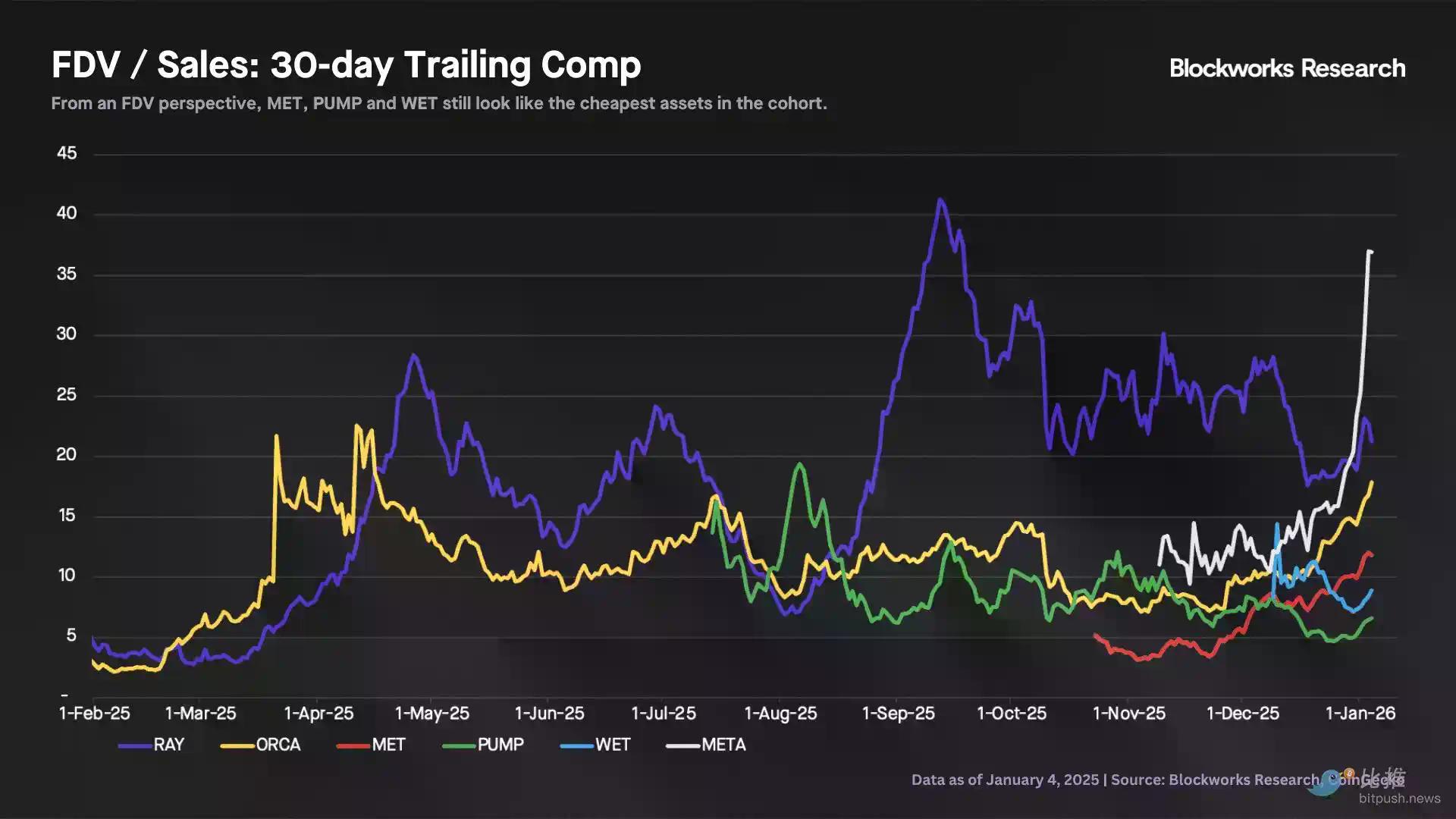This screenshot has height=819, width=1456.
Task: Toggle the WET legend entry
Action: (x=612, y=745)
